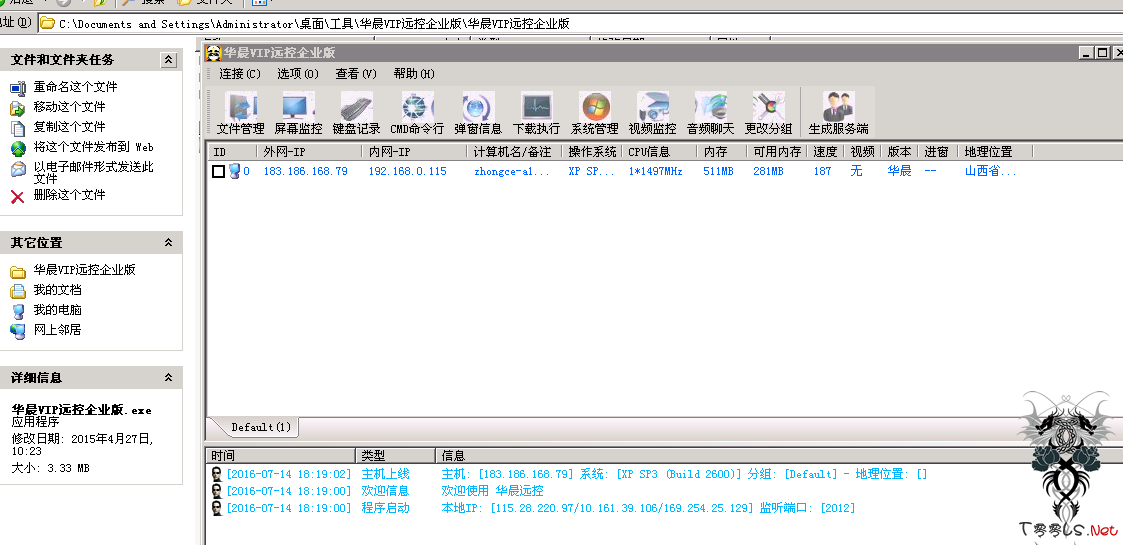Viewport: 1123px width, 545px height.
Task: Go to 华晨VIP远控企业版 folder link
Action: pyautogui.click(x=85, y=270)
